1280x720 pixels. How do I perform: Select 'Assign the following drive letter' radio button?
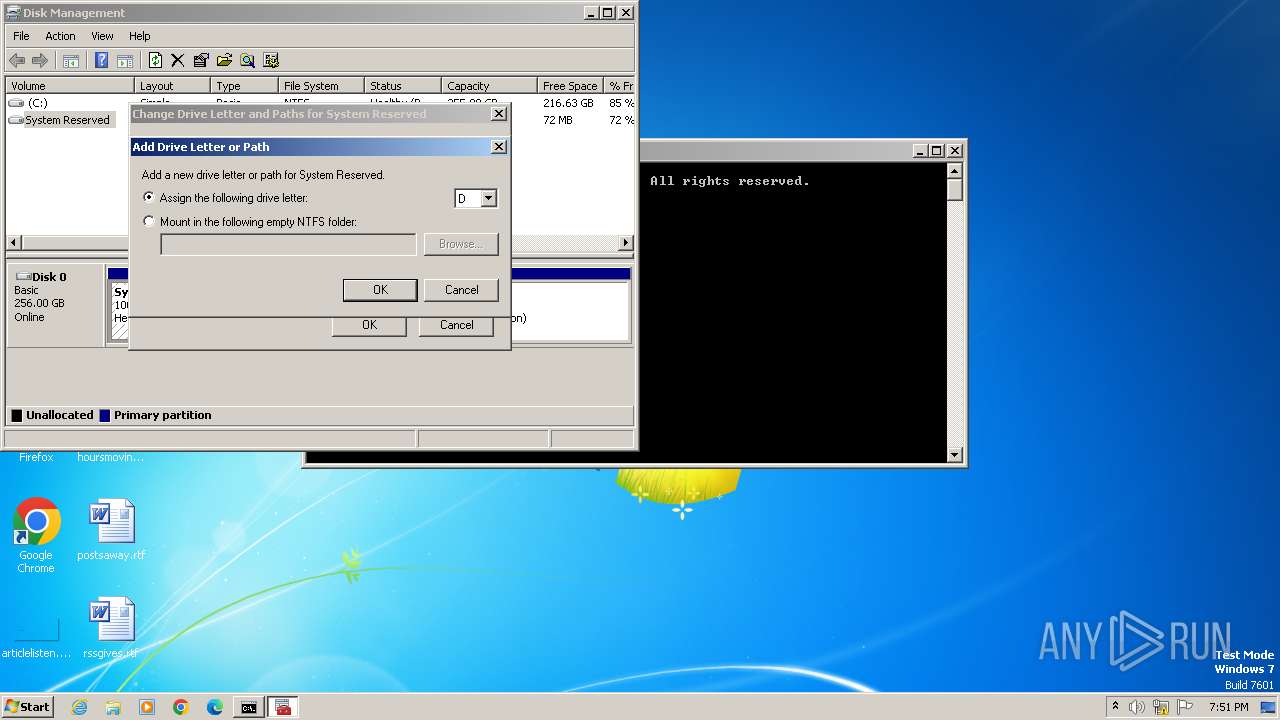[x=149, y=198]
